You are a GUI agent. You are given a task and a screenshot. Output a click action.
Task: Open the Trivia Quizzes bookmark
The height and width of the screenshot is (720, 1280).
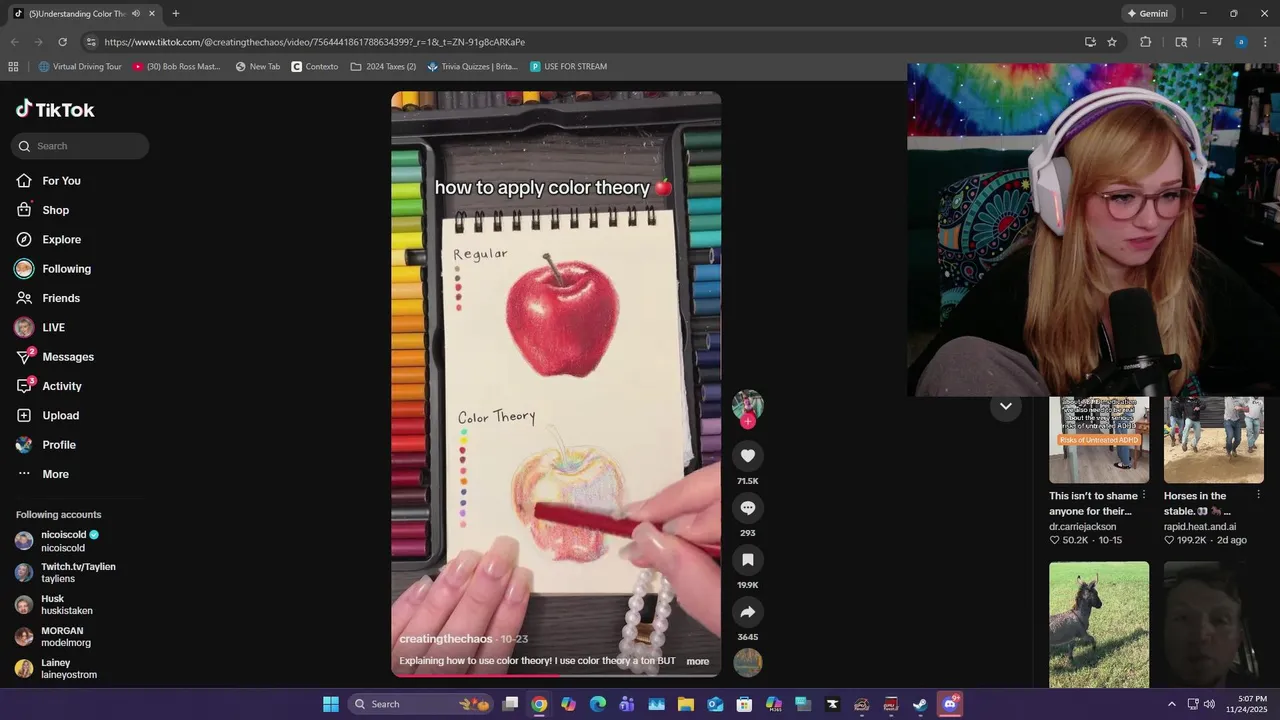coord(472,66)
